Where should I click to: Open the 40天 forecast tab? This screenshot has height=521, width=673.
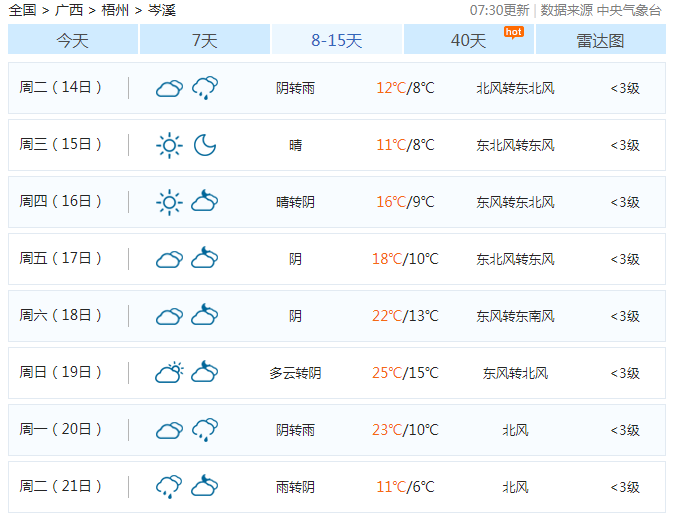click(468, 40)
